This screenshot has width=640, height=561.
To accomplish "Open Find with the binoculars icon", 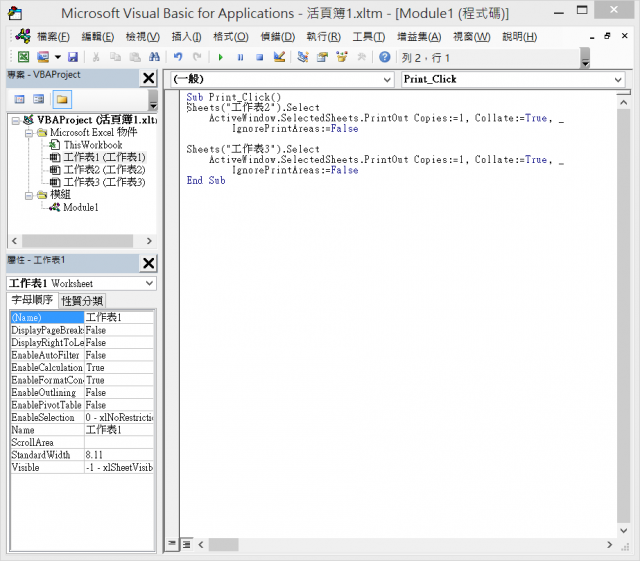I will [x=154, y=57].
